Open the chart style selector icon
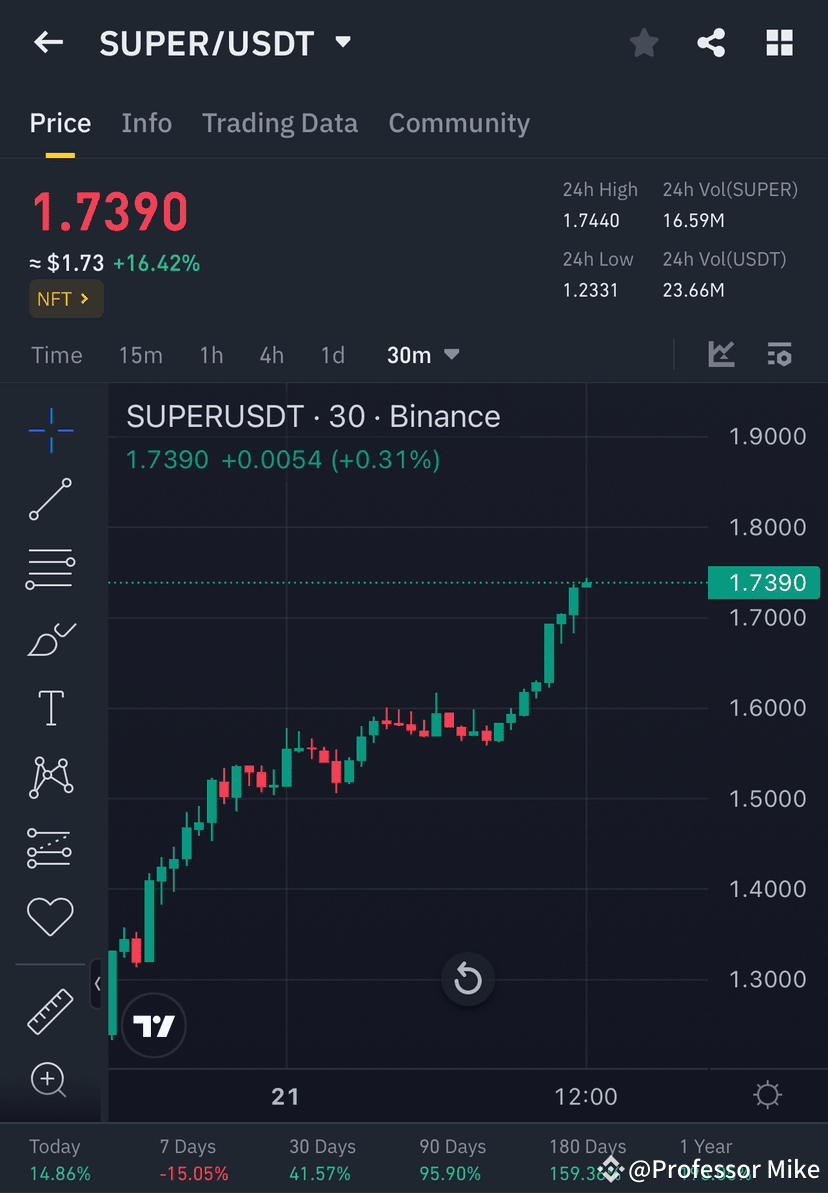 [x=721, y=354]
